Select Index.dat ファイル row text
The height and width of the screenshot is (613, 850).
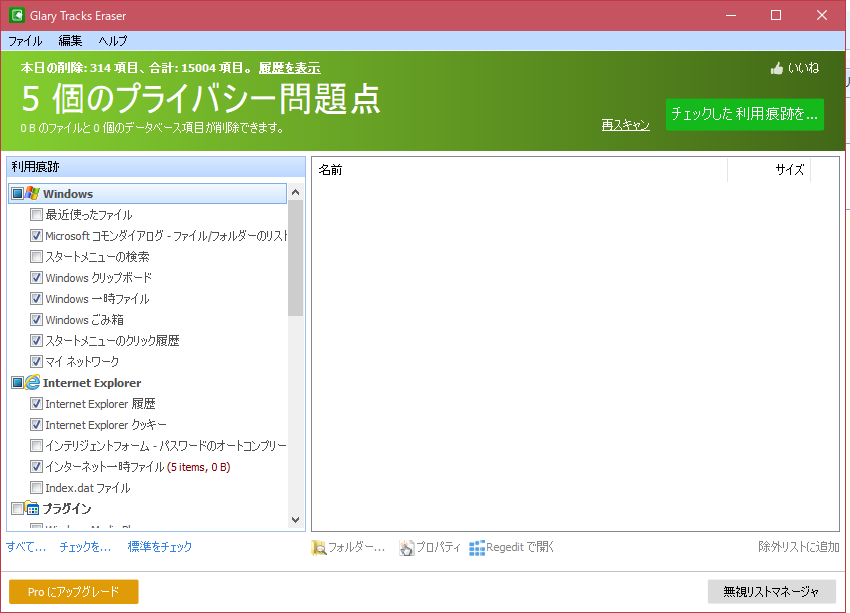[x=88, y=488]
